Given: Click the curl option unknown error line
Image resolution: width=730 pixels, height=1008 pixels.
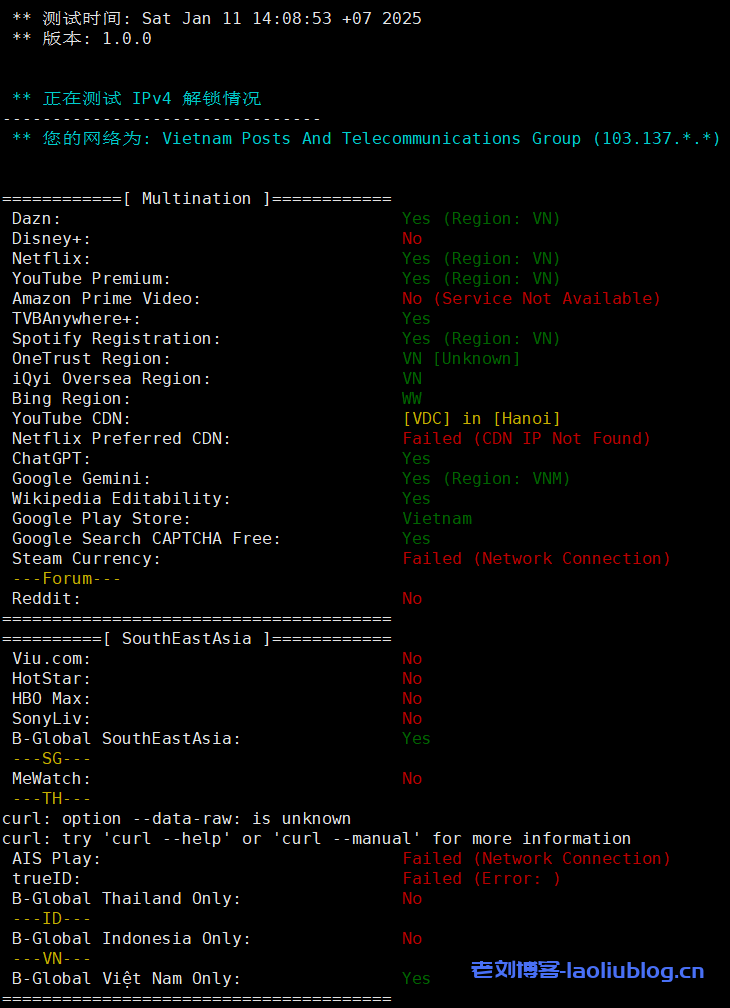Looking at the screenshot, I should [176, 819].
